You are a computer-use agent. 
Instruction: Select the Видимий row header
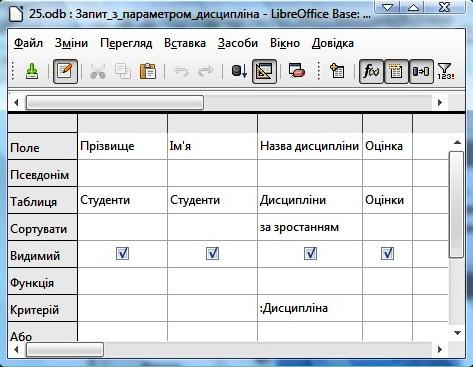point(42,254)
